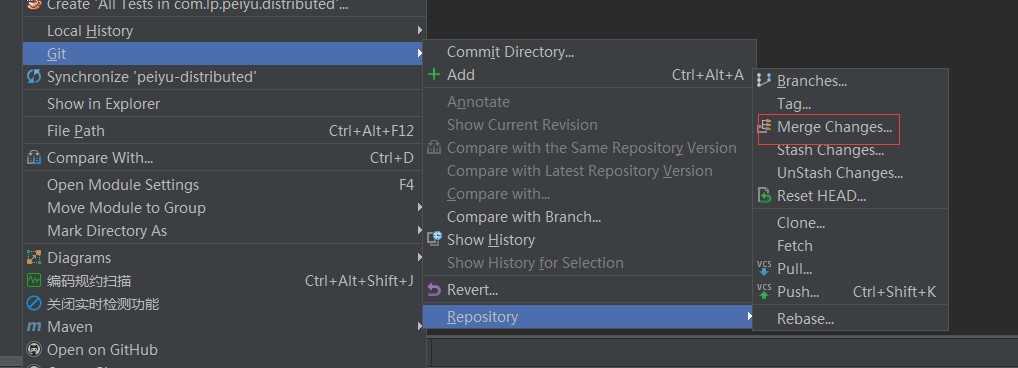Click the Branches icon in Repository submenu

pos(764,80)
